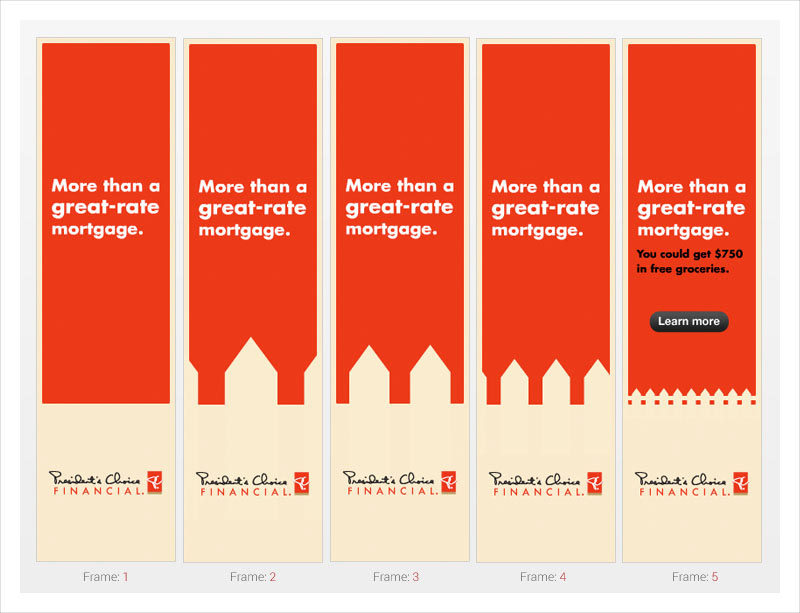
Task: Select the Frame: 4 label
Action: pos(543,577)
